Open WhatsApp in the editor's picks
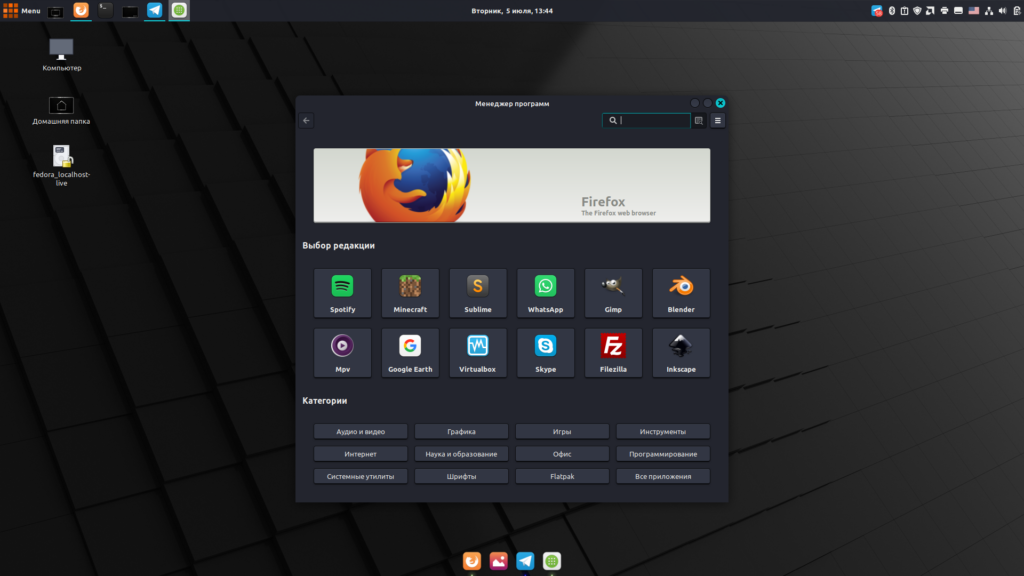 (545, 292)
